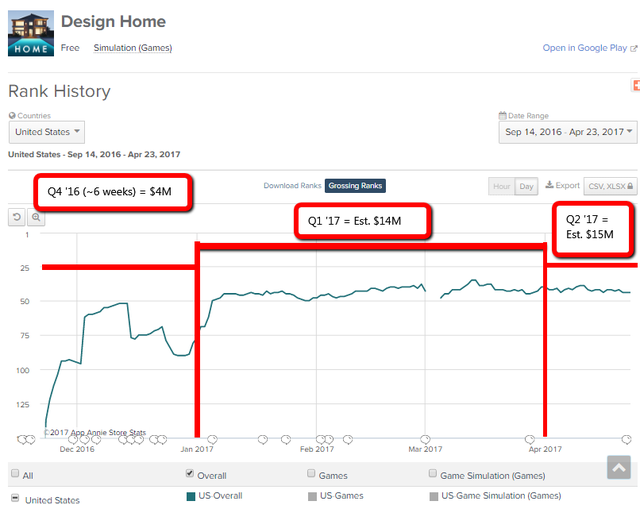
Task: Switch chart granularity to Hour
Action: point(502,186)
